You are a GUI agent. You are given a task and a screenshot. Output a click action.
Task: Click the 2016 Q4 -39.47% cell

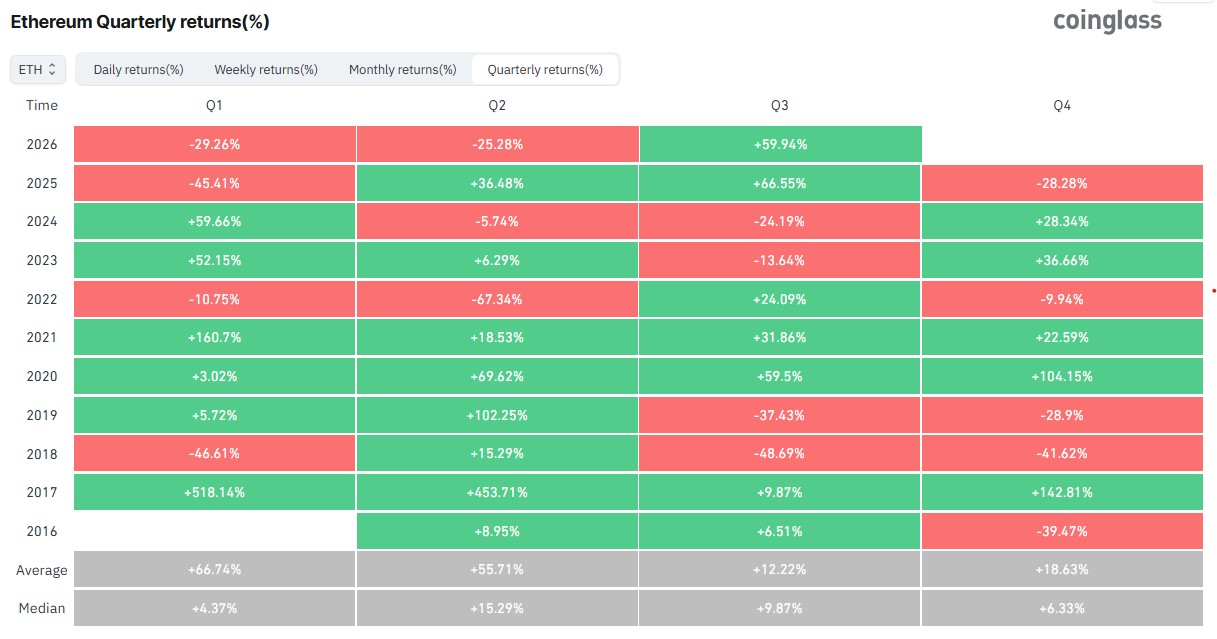pos(1062,531)
